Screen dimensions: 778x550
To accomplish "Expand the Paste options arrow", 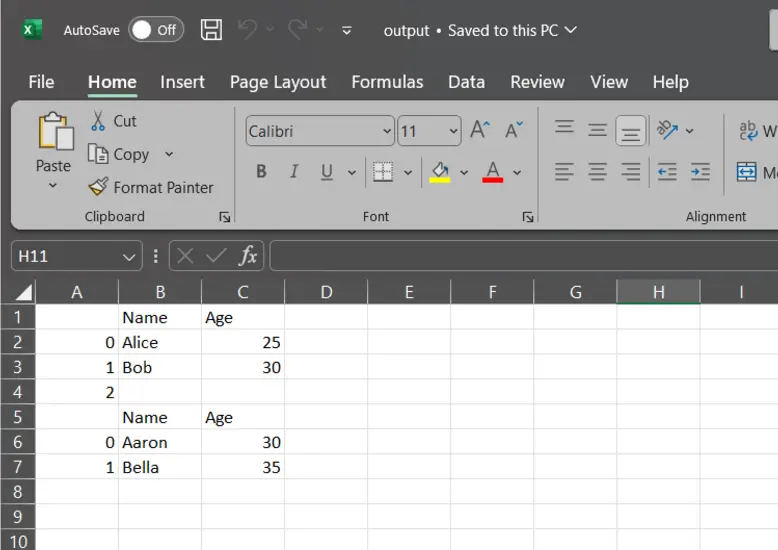I will (x=53, y=185).
